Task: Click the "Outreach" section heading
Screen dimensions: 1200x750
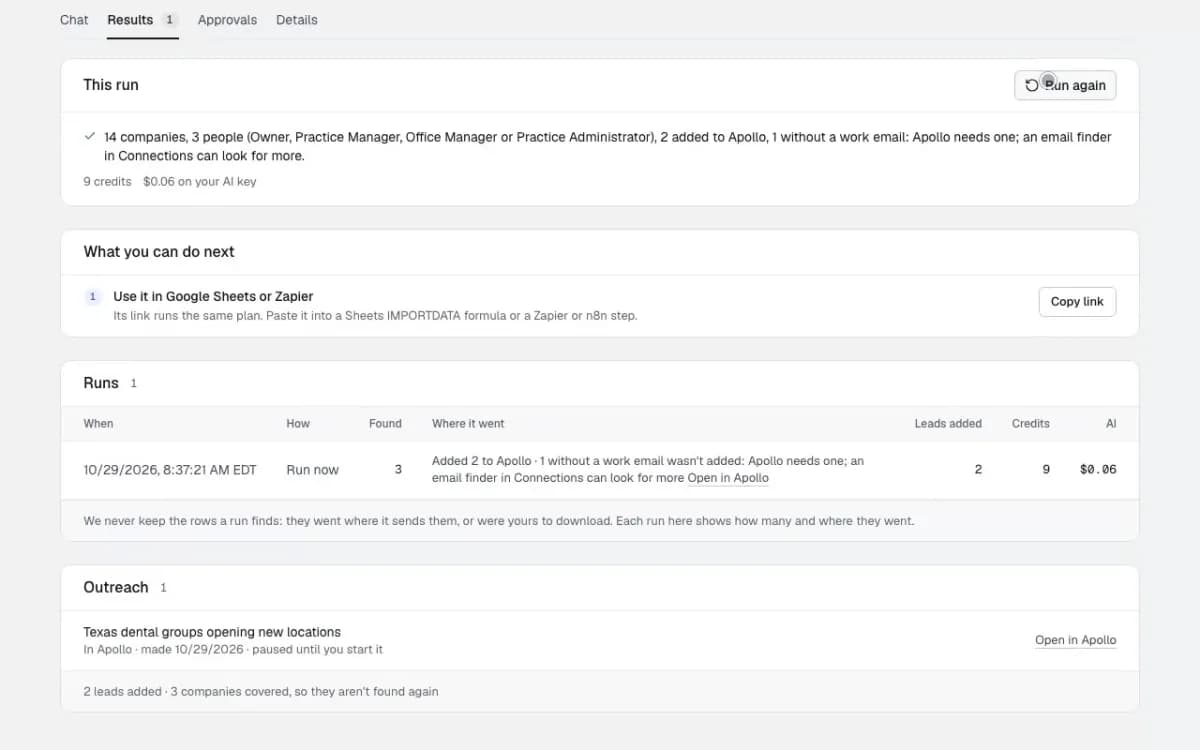Action: (116, 588)
